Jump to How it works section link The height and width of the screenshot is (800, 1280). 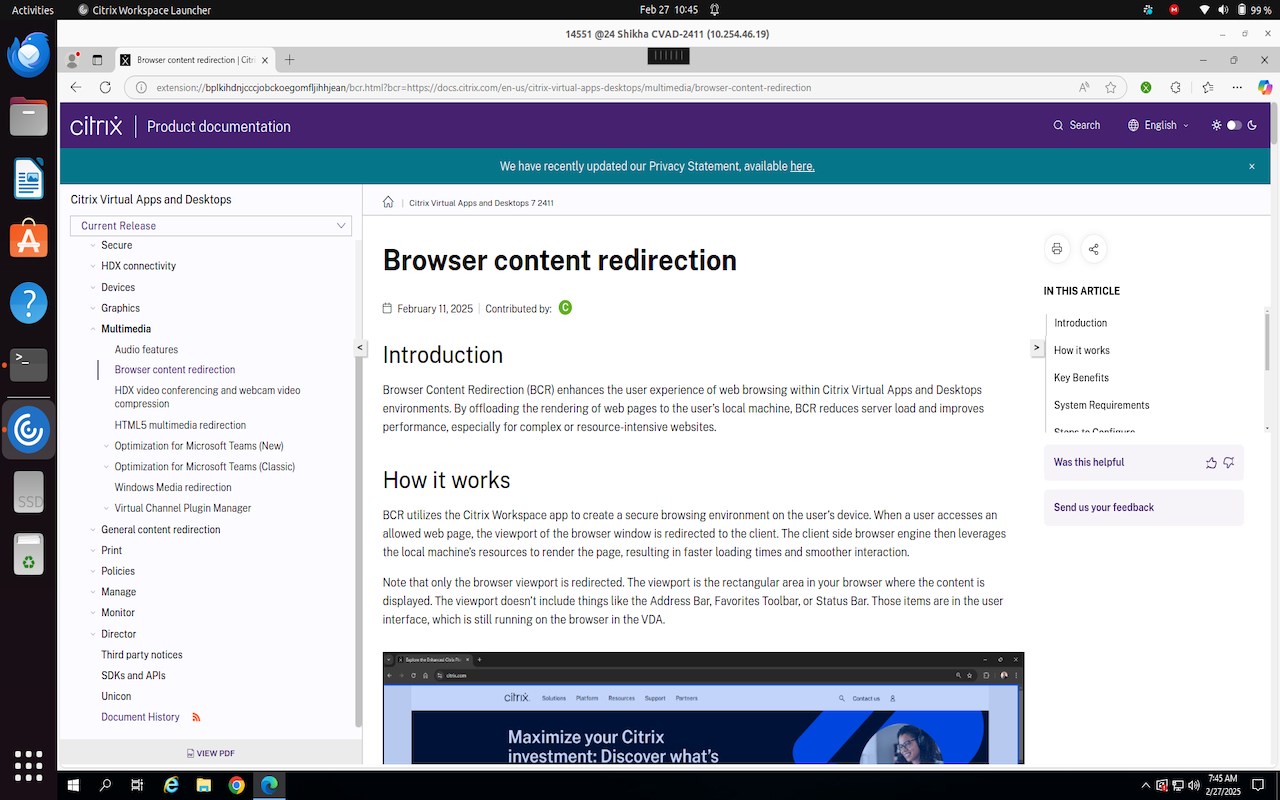pos(1082,350)
